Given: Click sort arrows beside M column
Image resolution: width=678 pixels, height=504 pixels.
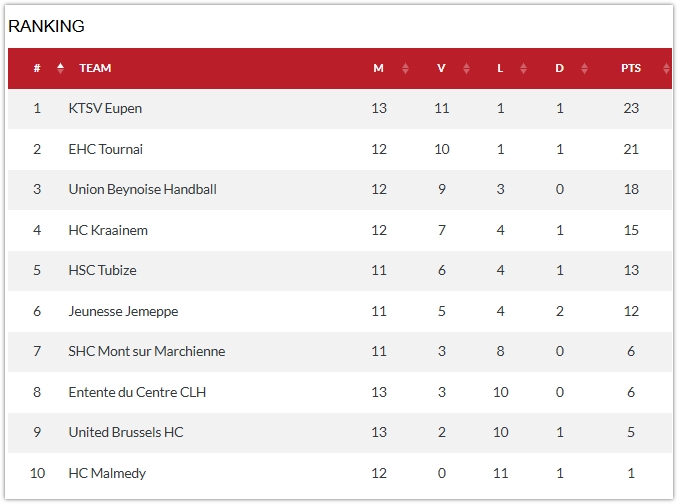Looking at the screenshot, I should 405,69.
